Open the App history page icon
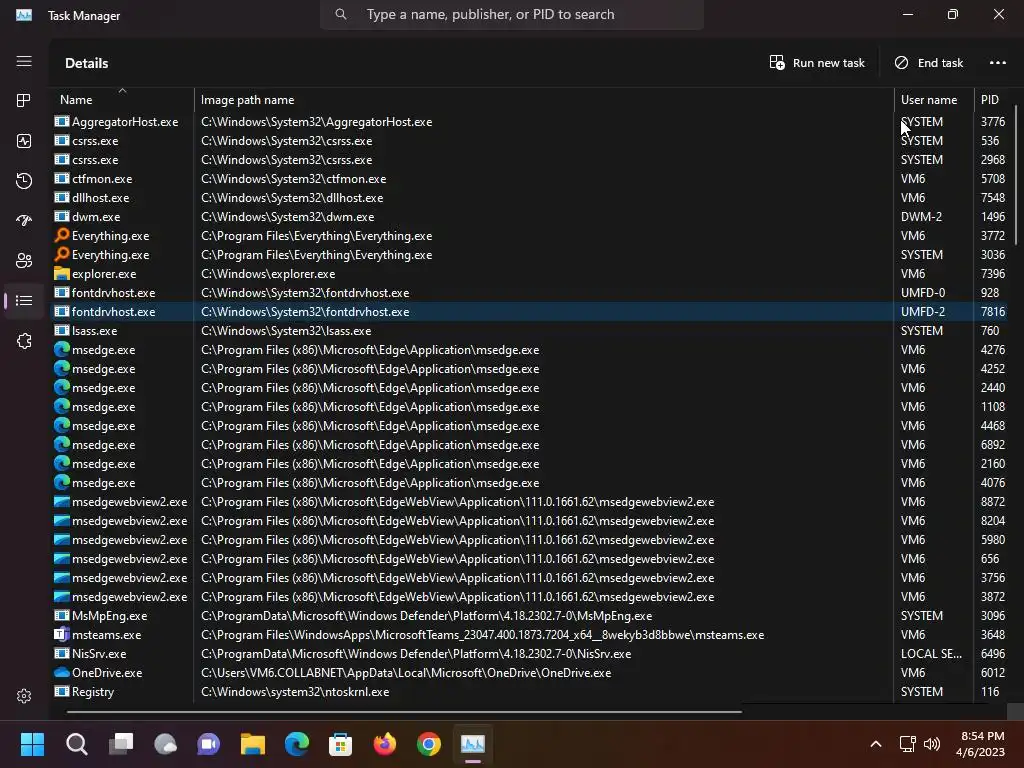The image size is (1024, 768). tap(24, 181)
